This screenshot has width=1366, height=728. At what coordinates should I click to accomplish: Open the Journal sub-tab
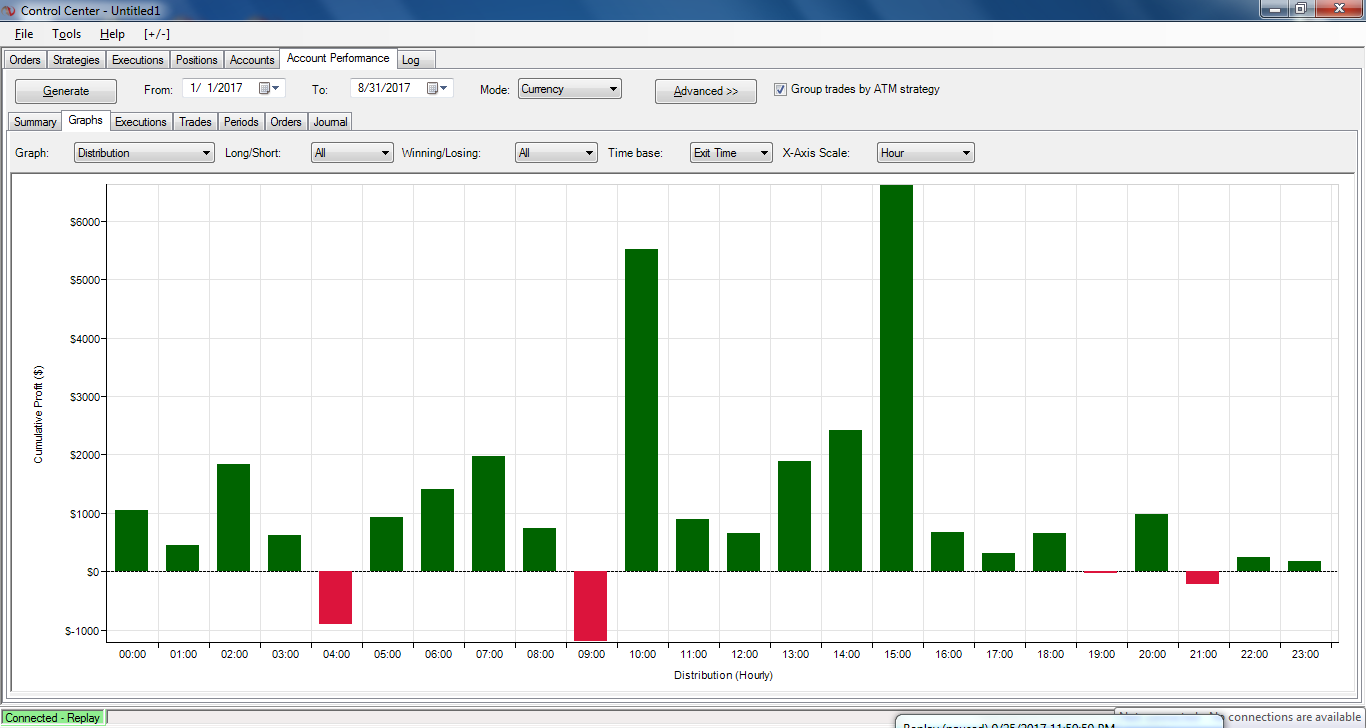point(330,122)
